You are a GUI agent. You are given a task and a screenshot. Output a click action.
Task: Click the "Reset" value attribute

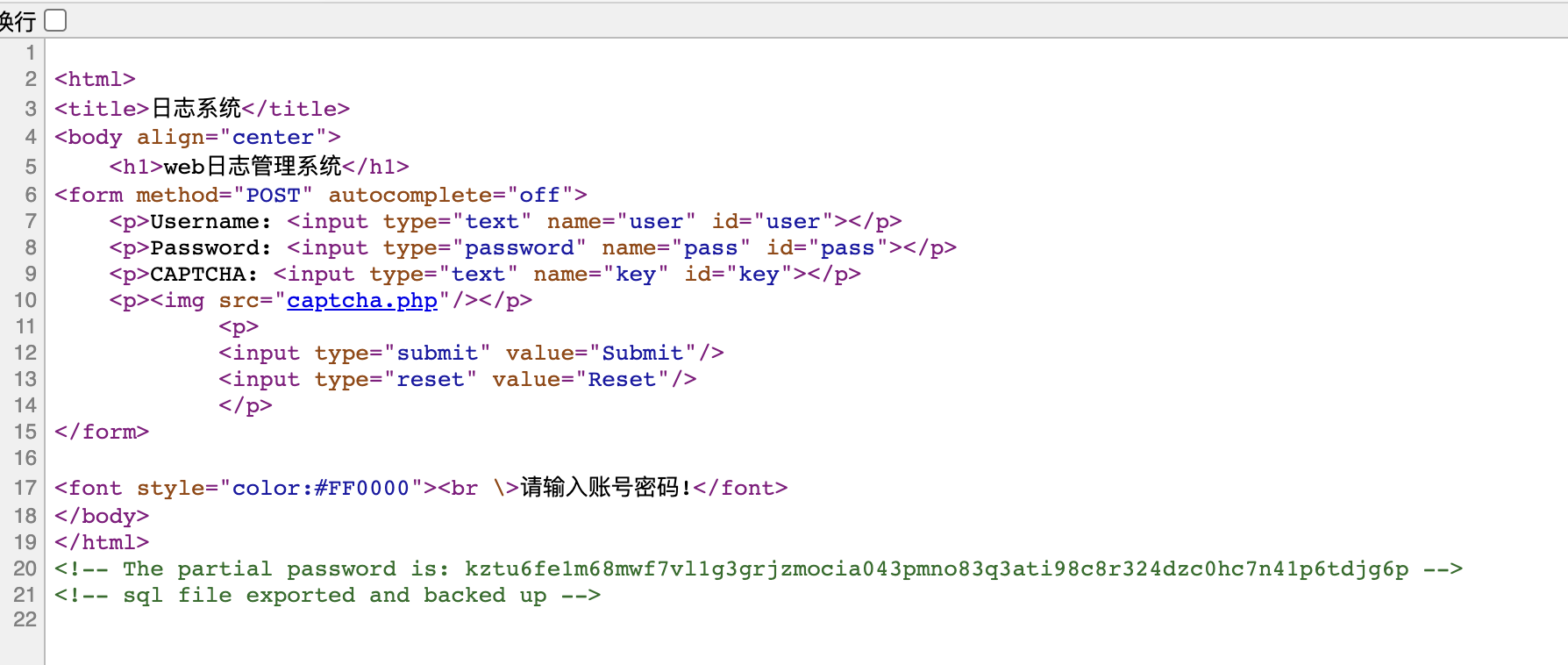tap(621, 379)
